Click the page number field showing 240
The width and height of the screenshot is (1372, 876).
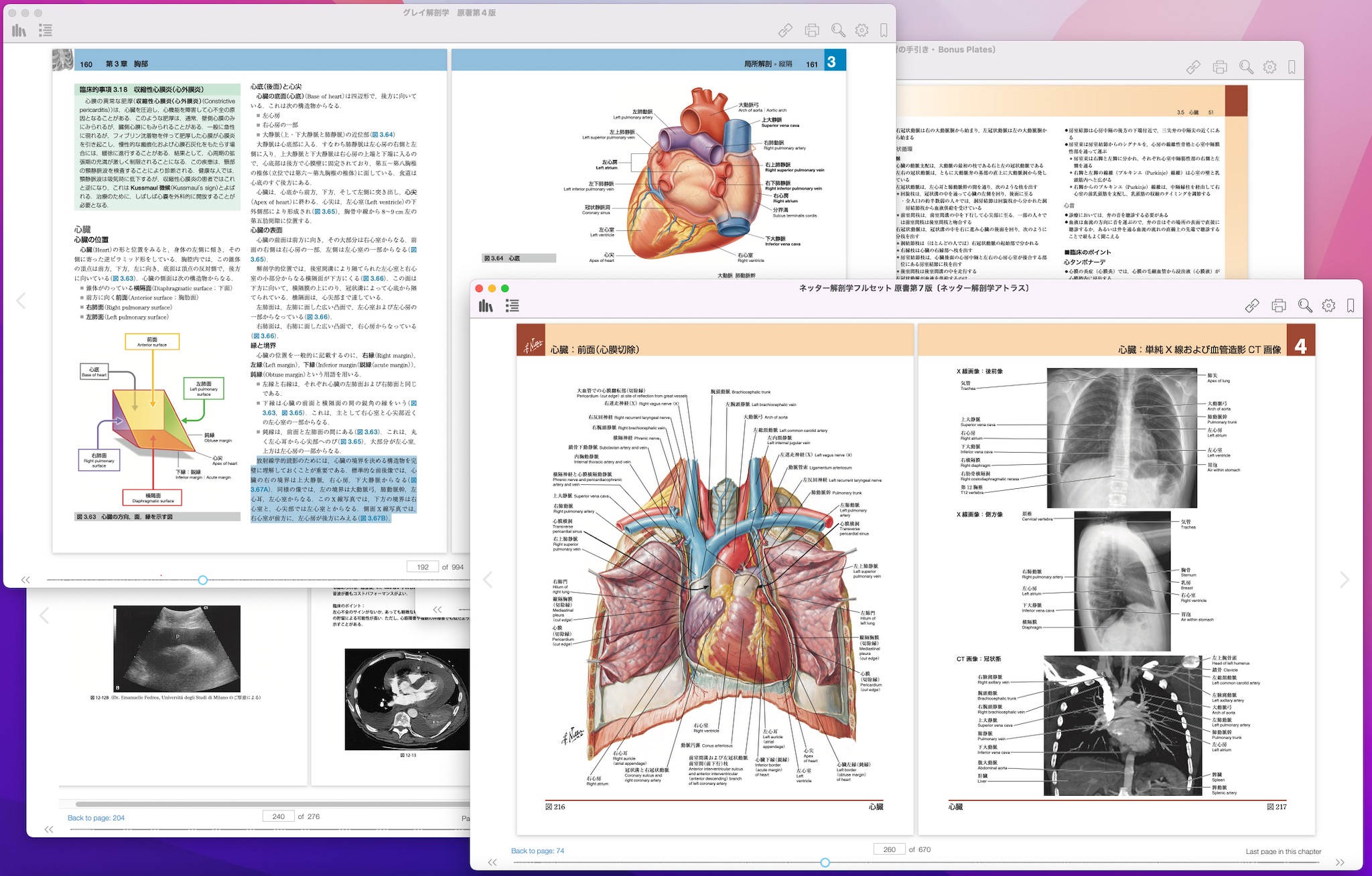click(279, 816)
